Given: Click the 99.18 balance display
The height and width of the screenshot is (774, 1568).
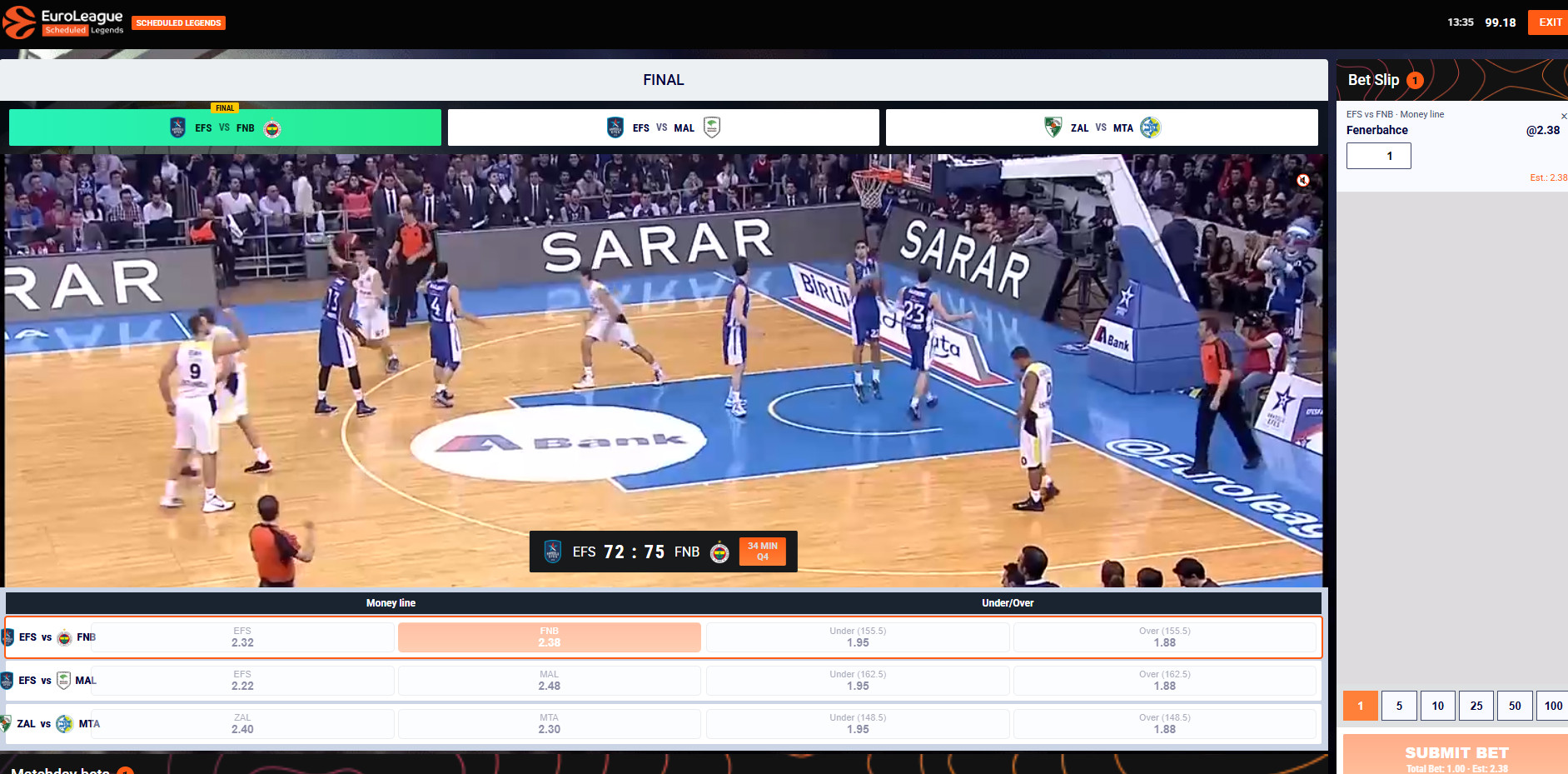Looking at the screenshot, I should tap(1501, 22).
